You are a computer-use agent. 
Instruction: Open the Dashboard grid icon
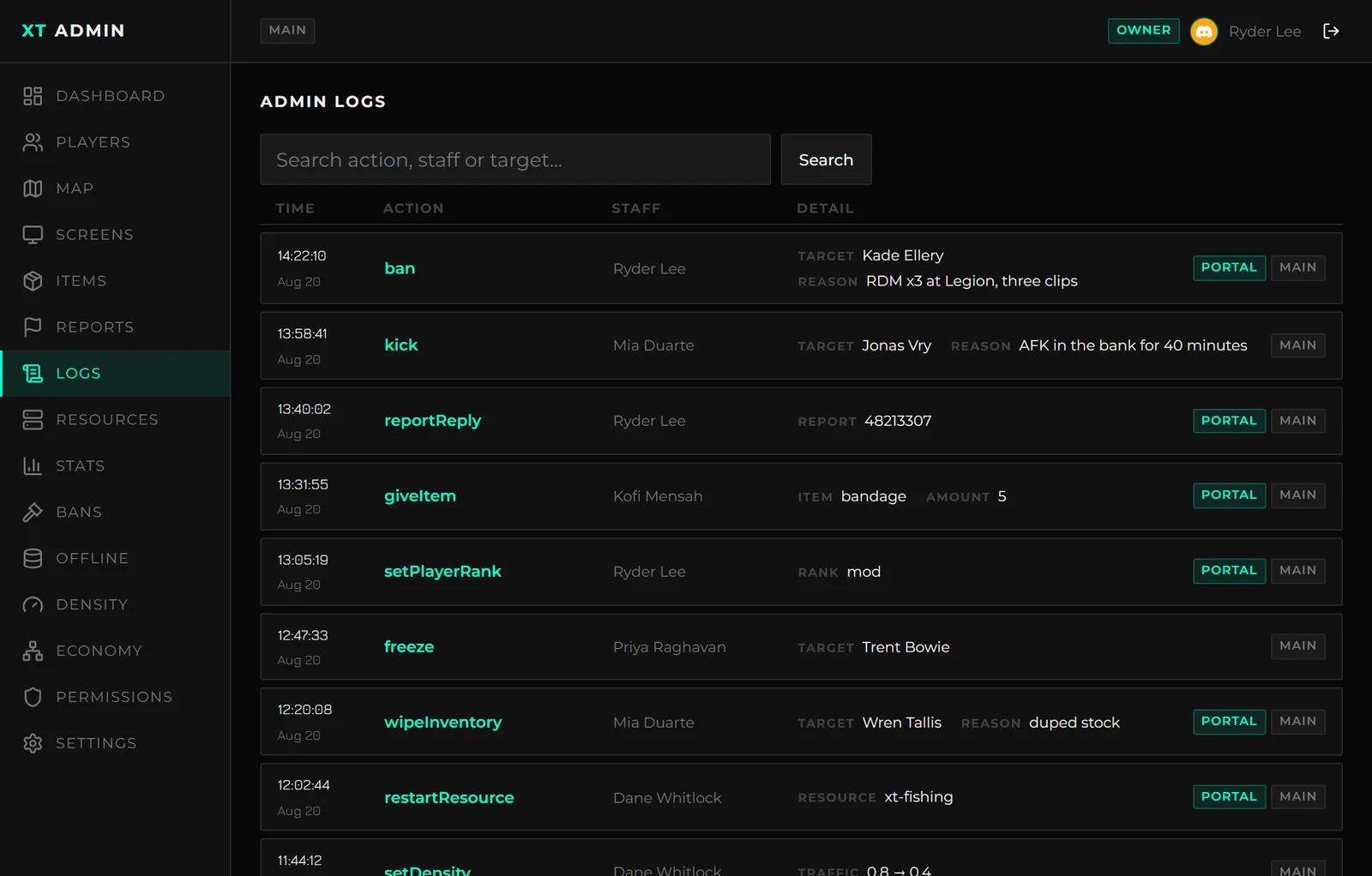coord(33,96)
